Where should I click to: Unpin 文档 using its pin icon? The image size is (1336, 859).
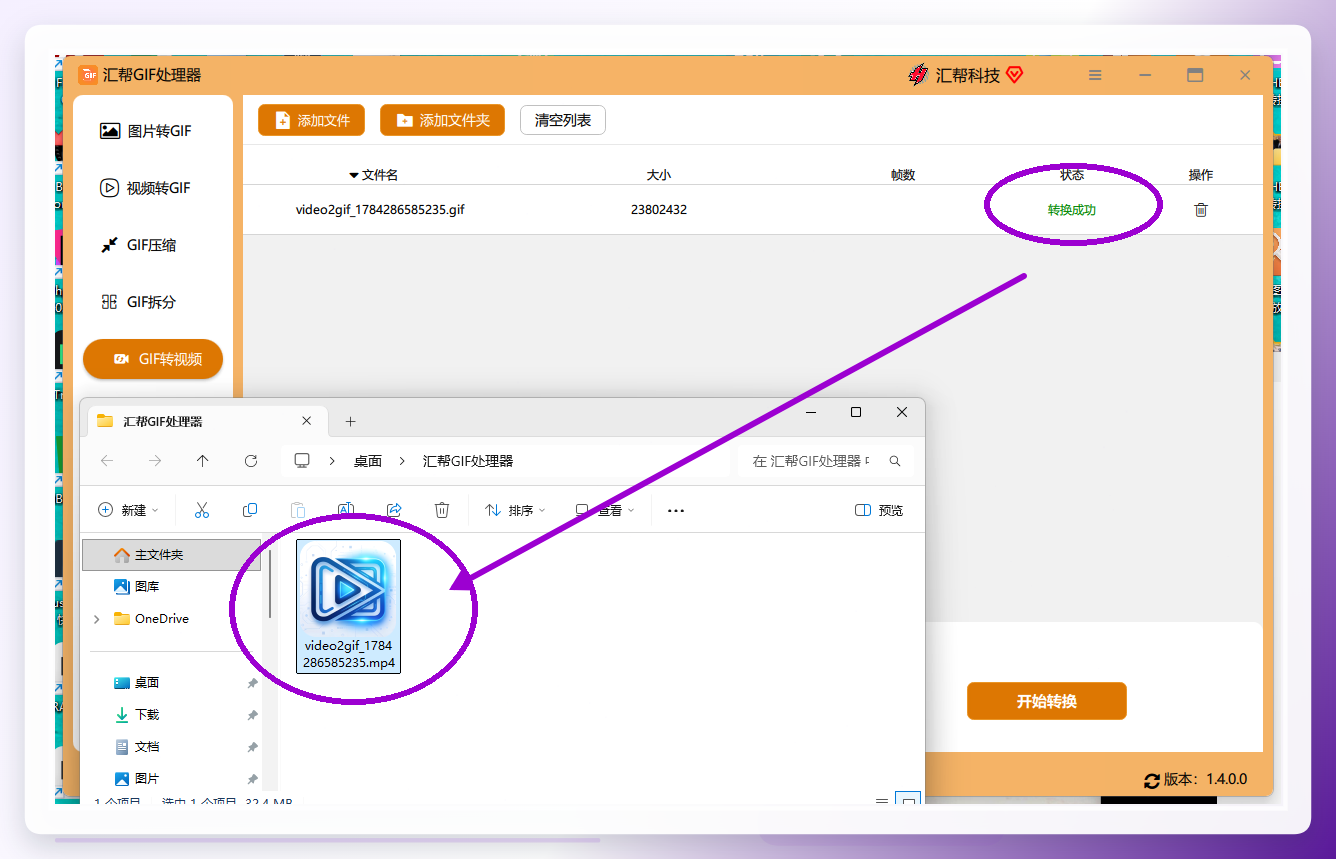click(x=252, y=747)
